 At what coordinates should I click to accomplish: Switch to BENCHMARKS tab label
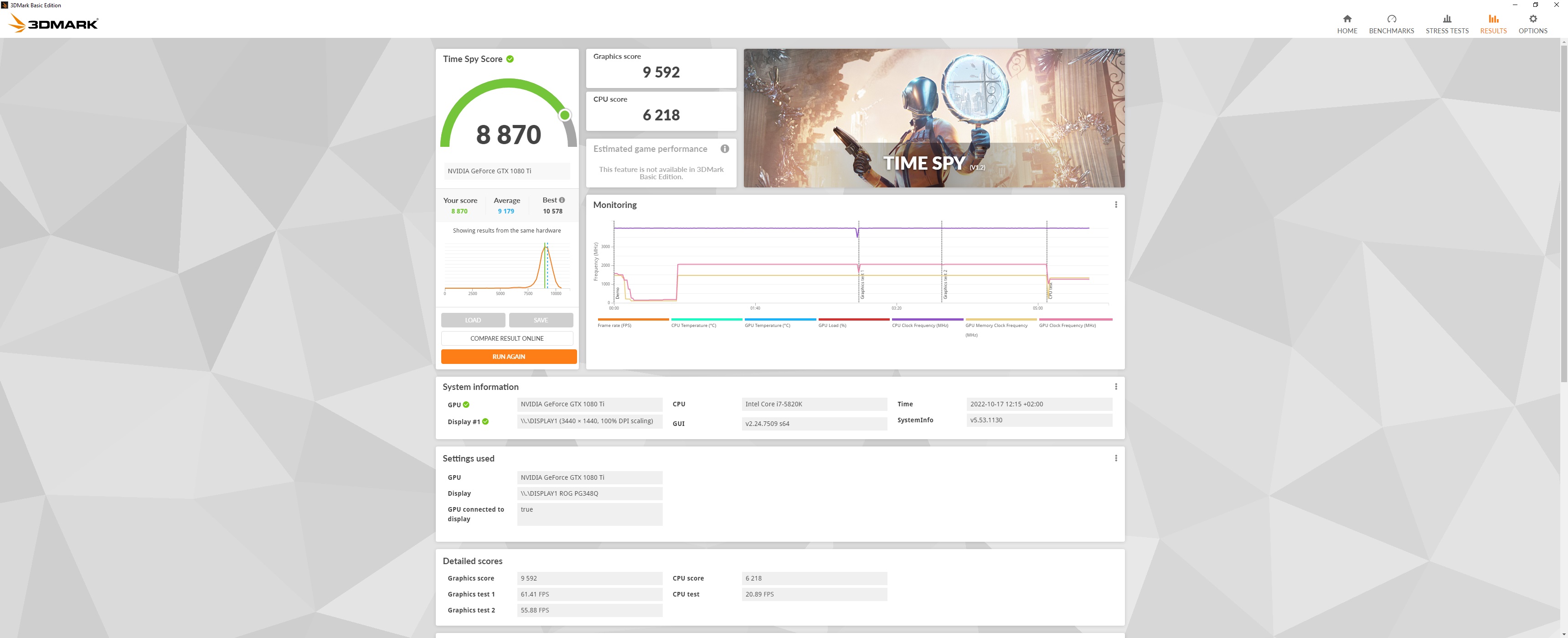pos(1392,31)
